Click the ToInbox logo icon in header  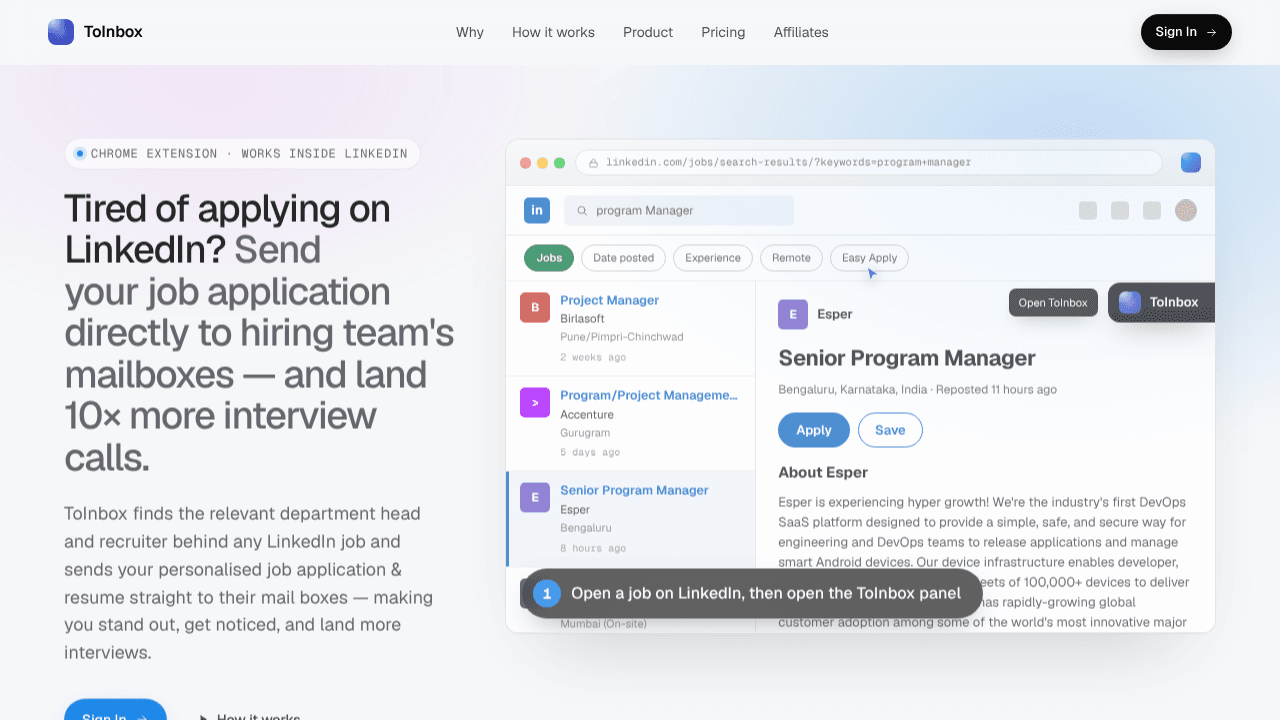(x=61, y=32)
